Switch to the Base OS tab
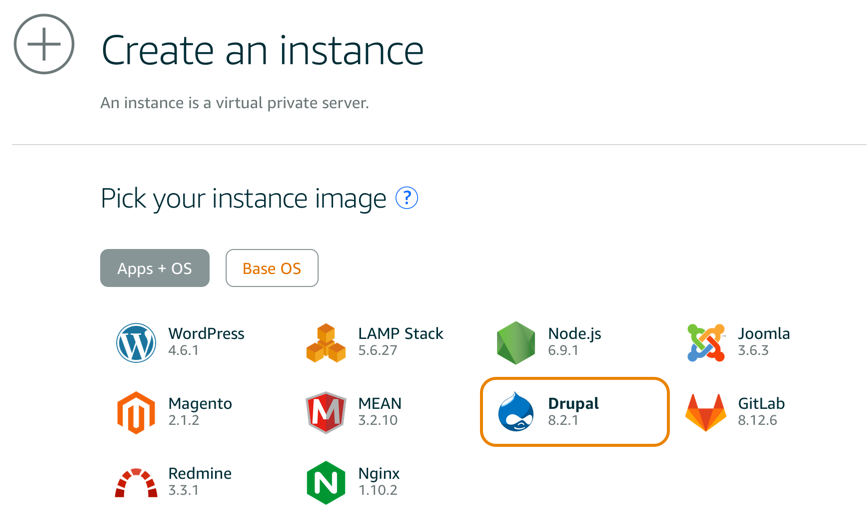The width and height of the screenshot is (868, 525). tap(272, 268)
